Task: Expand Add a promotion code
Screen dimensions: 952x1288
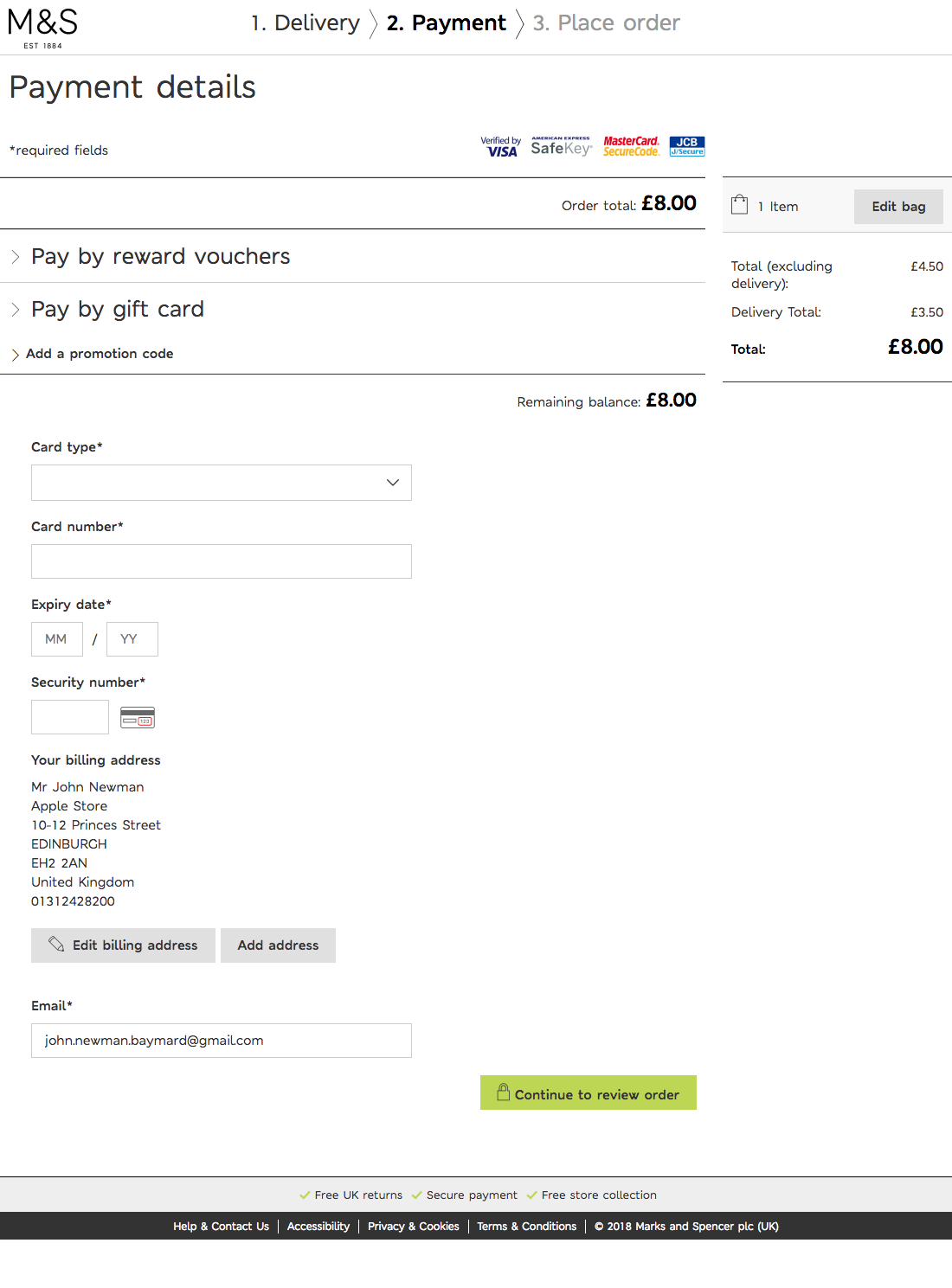Action: click(x=99, y=354)
